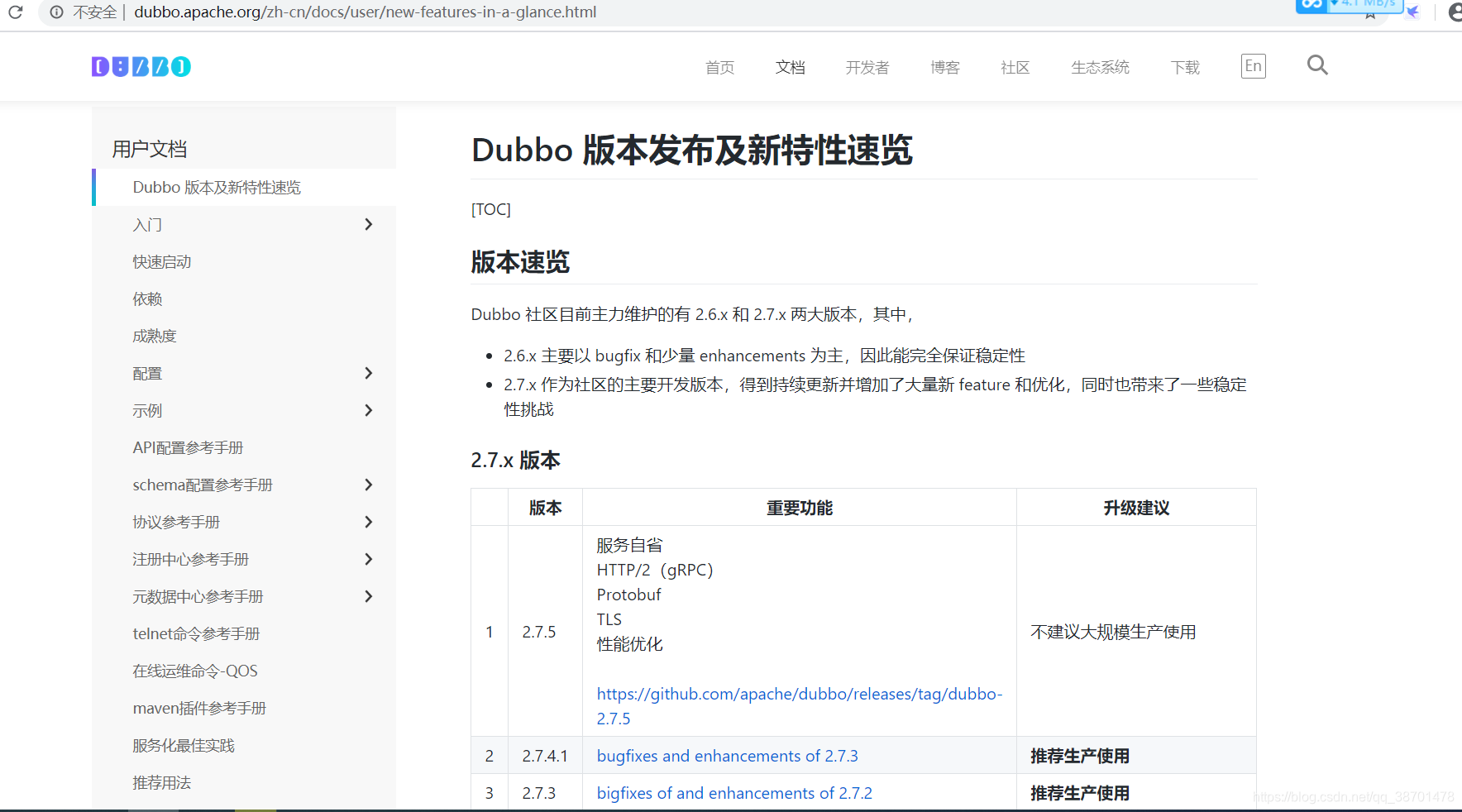Open bugfixes and enhancements of 2.7.3 link
1462x812 pixels.
728,756
